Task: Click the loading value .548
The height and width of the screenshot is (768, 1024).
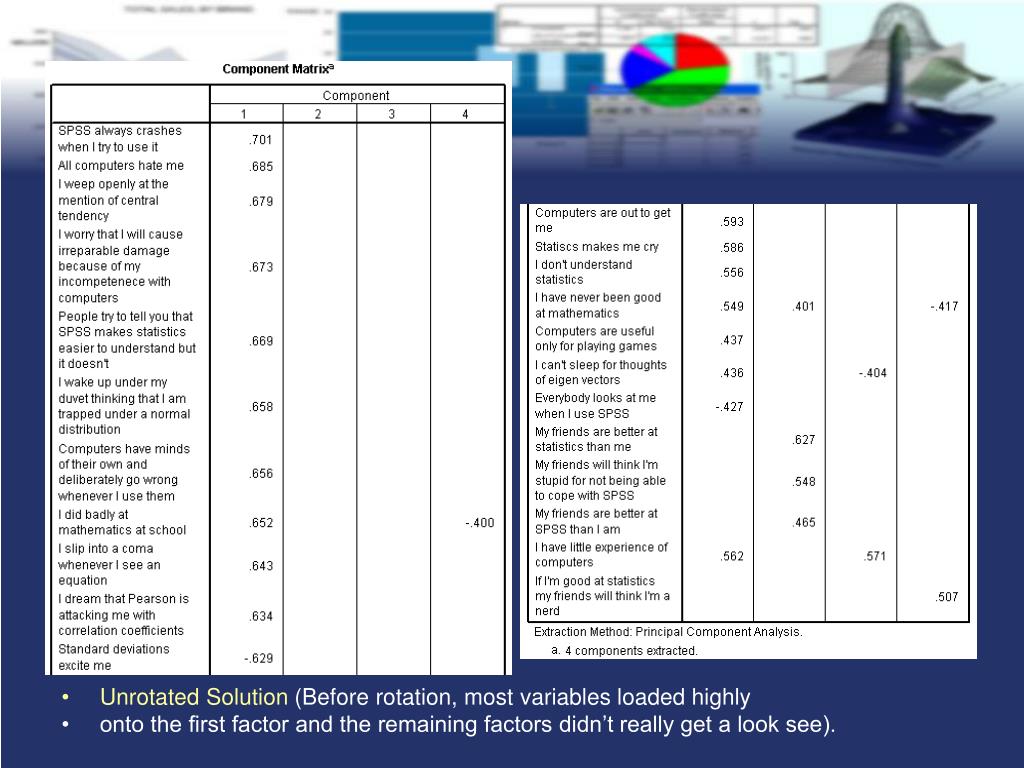Action: point(803,481)
